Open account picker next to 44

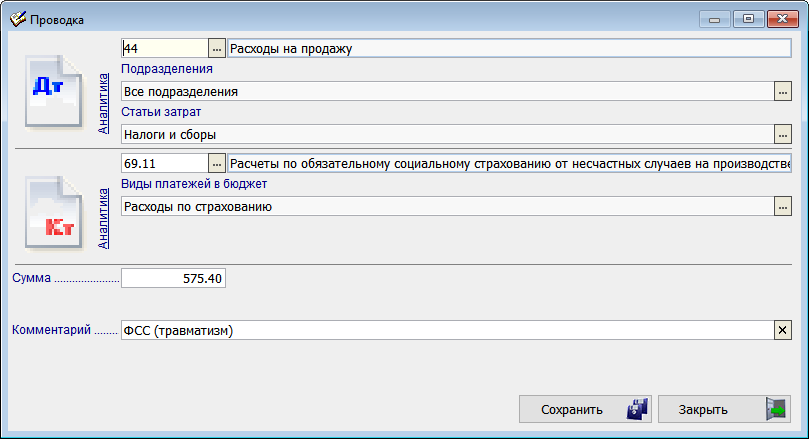(217, 48)
